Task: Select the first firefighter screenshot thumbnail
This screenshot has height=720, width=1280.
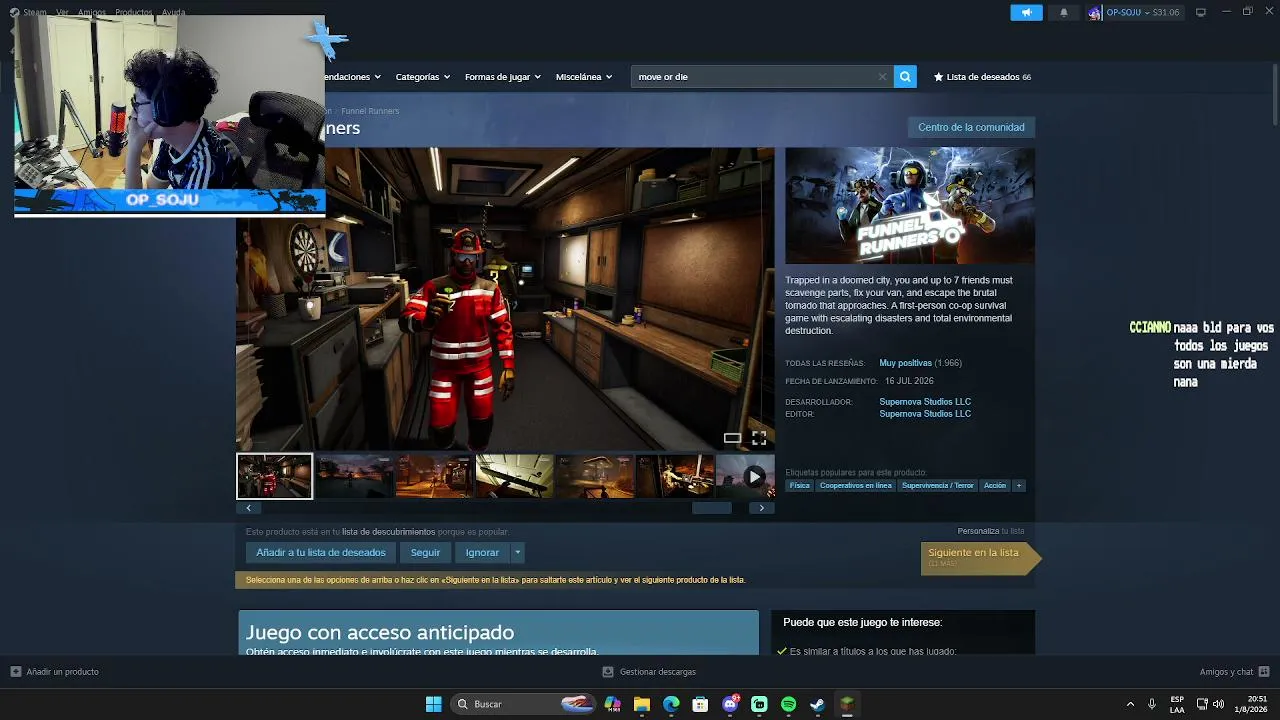Action: (274, 476)
